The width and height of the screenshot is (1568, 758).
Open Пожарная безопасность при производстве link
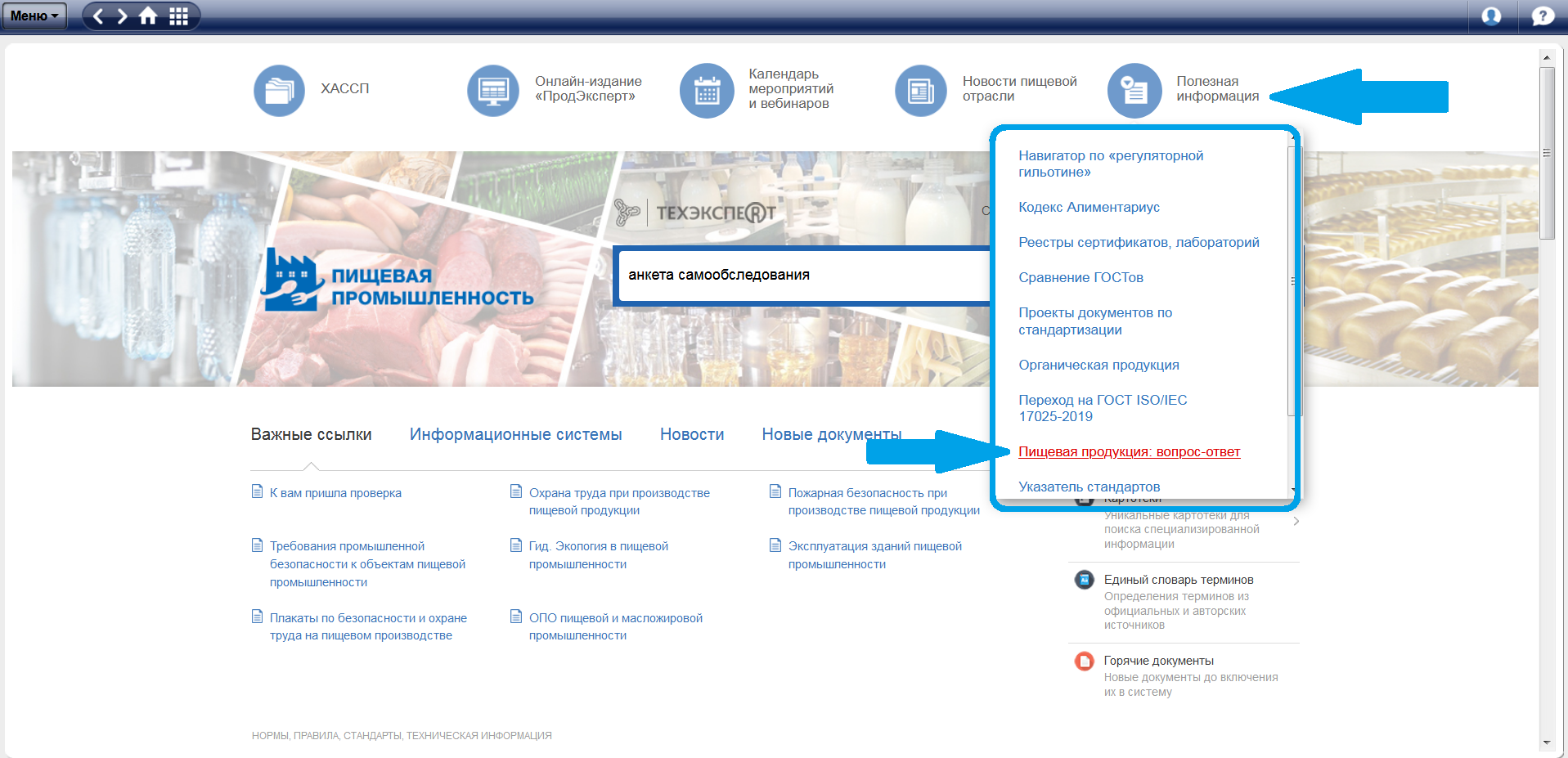tap(883, 501)
